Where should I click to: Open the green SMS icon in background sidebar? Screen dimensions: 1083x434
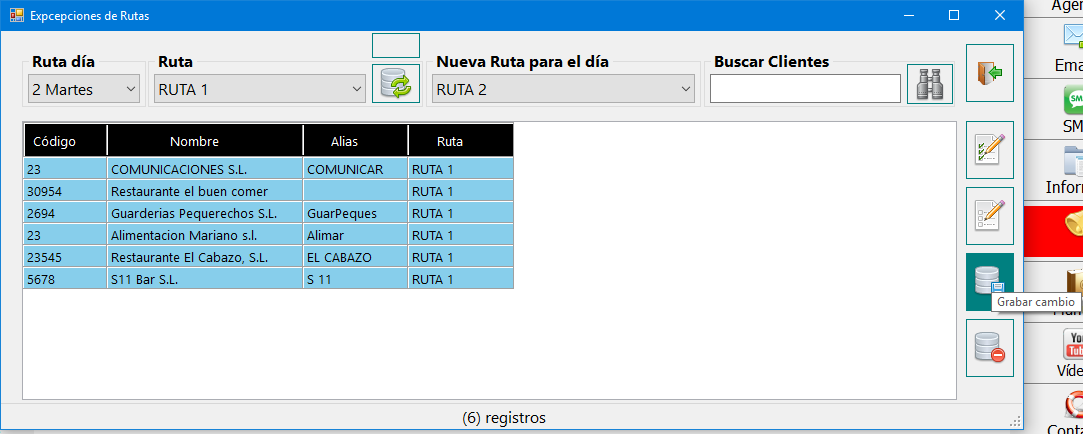[x=1074, y=101]
